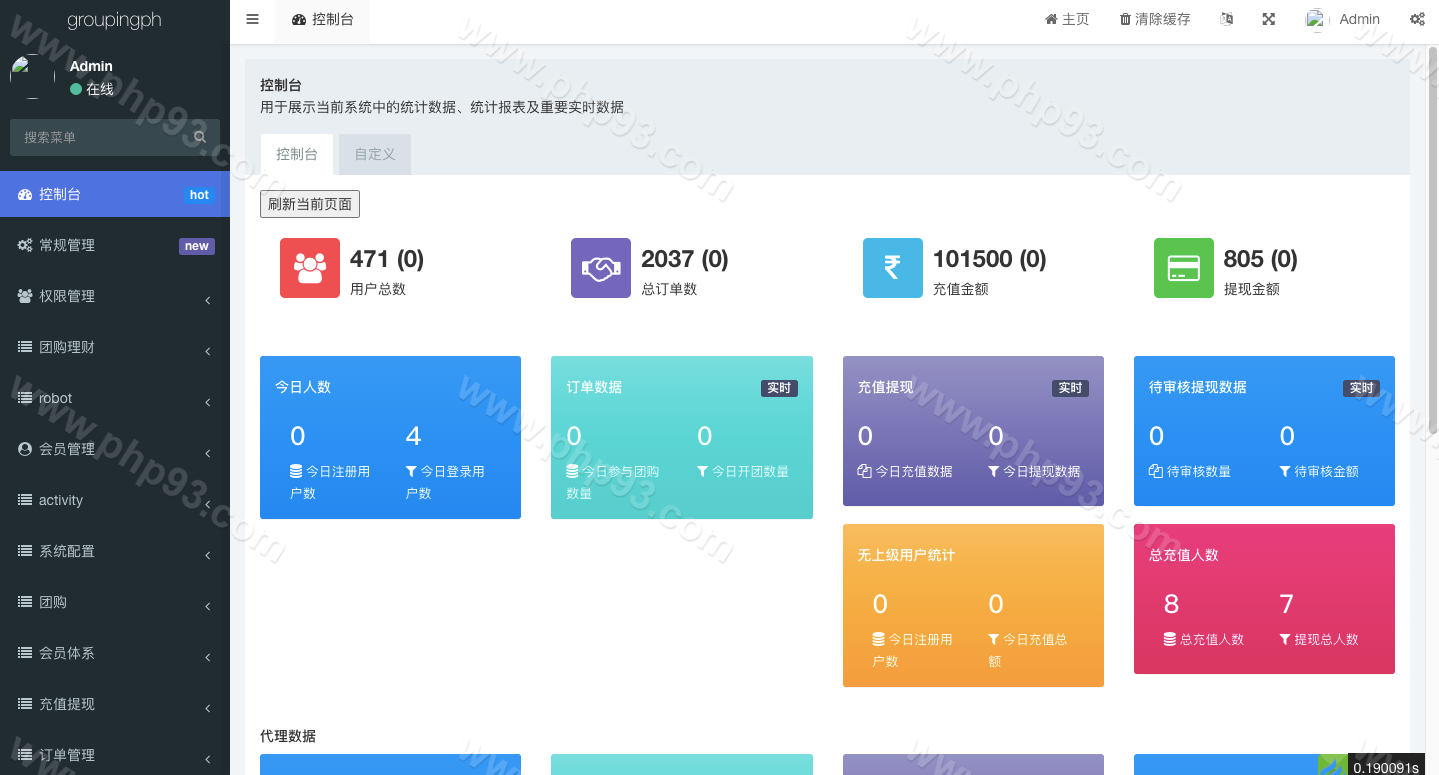Expand the 会员管理 sidebar menu
1439x775 pixels.
click(x=114, y=449)
